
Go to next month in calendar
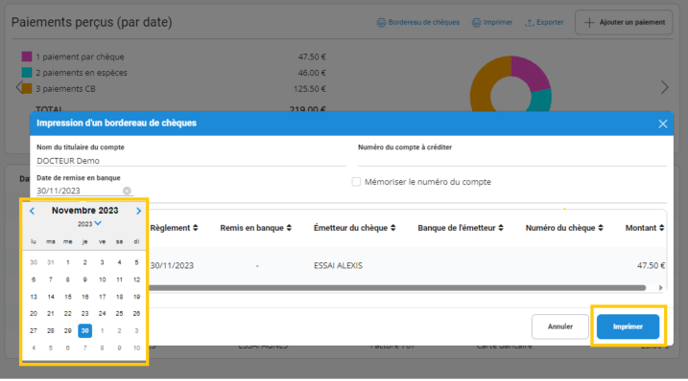click(x=139, y=211)
